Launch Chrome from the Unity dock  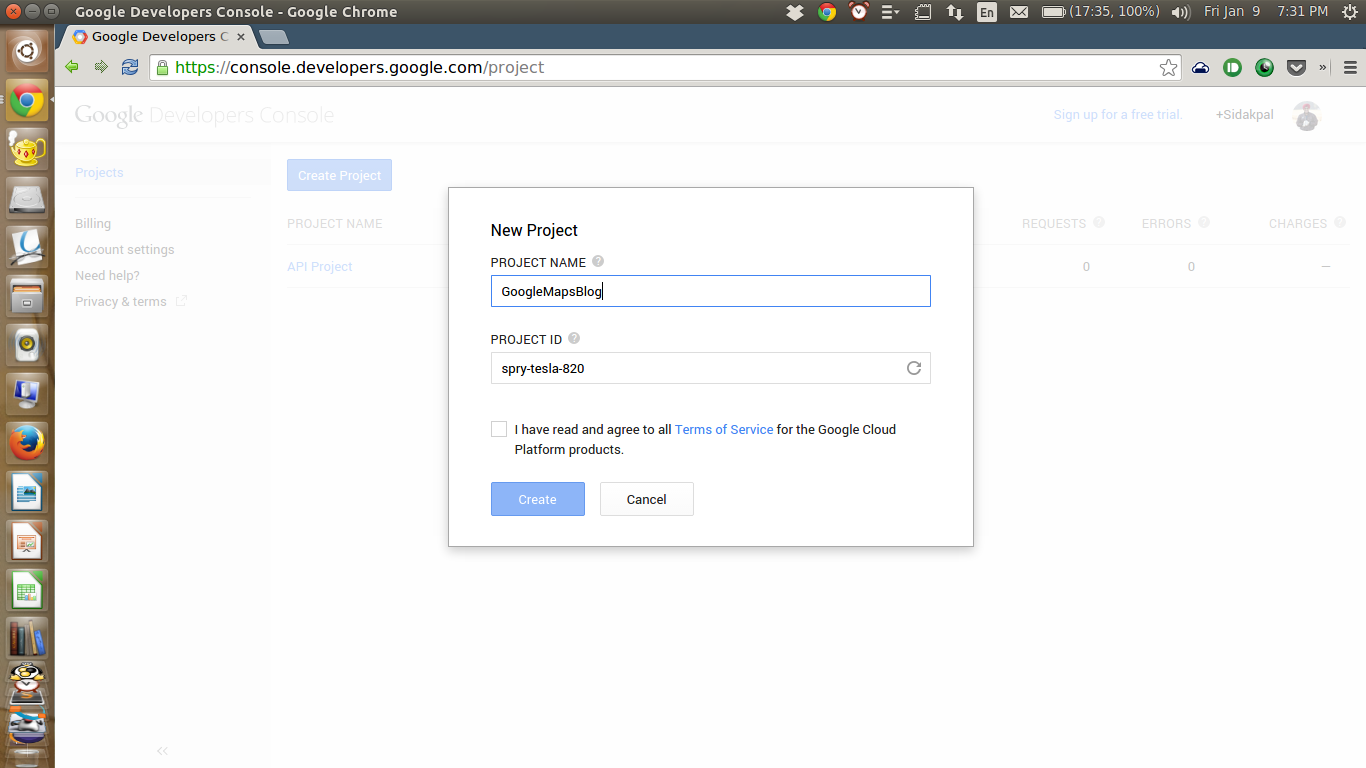(27, 99)
